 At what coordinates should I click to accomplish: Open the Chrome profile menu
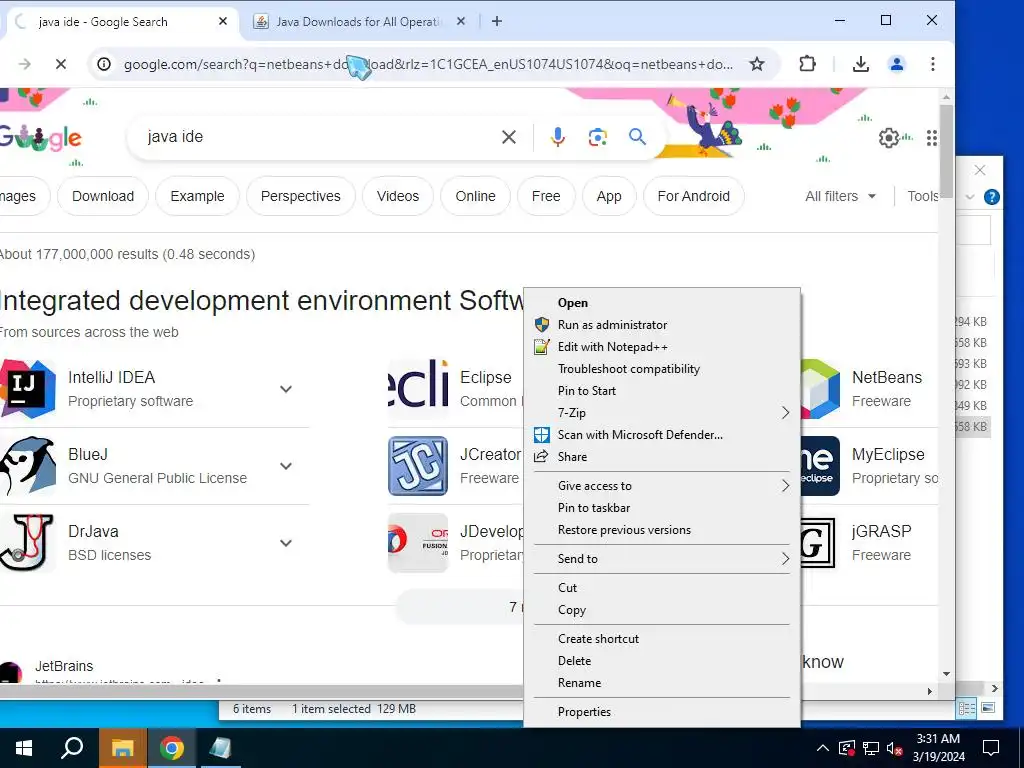pos(897,64)
